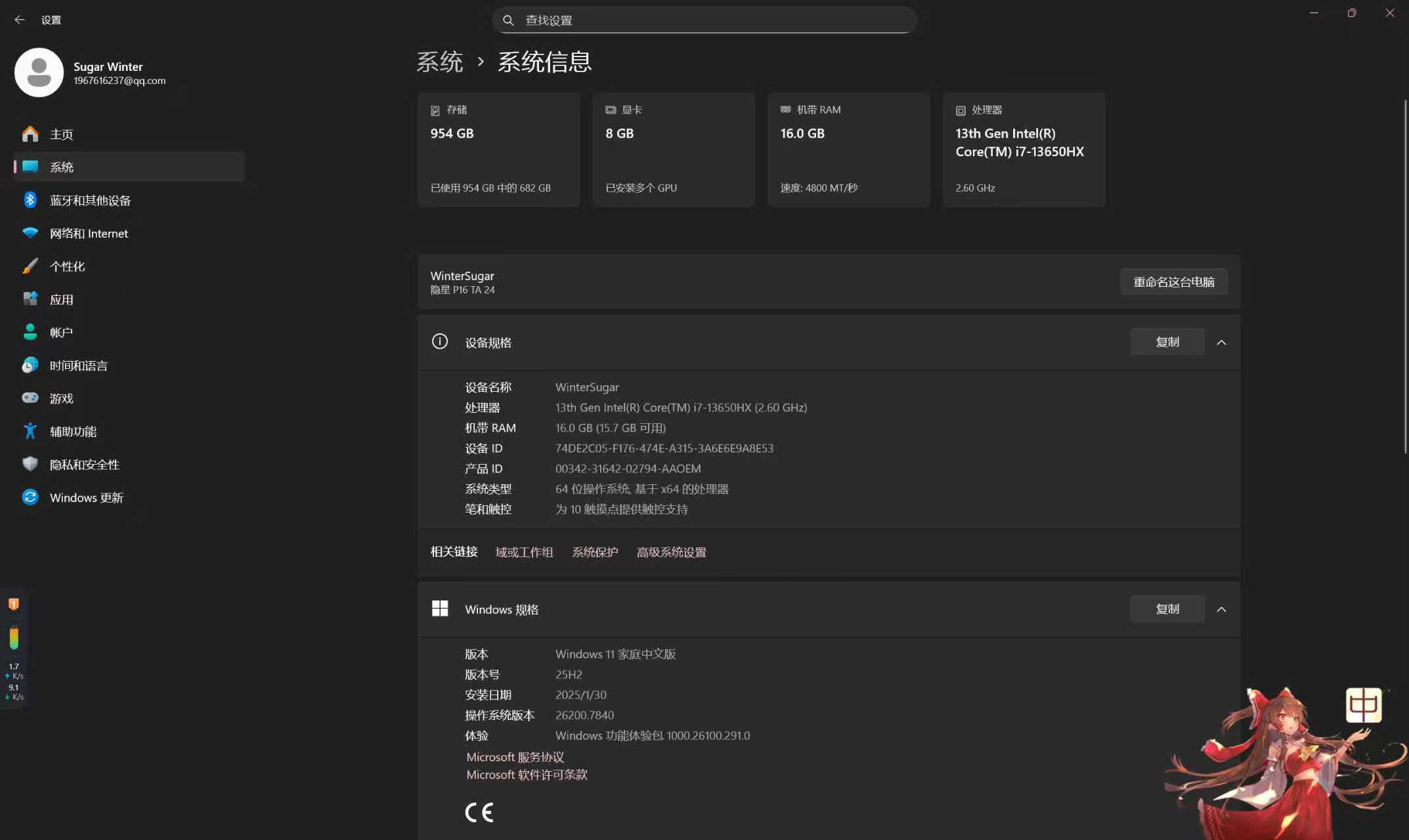Screen dimensions: 1409x840
Task: Open the Apps settings page
Action: pos(61,299)
